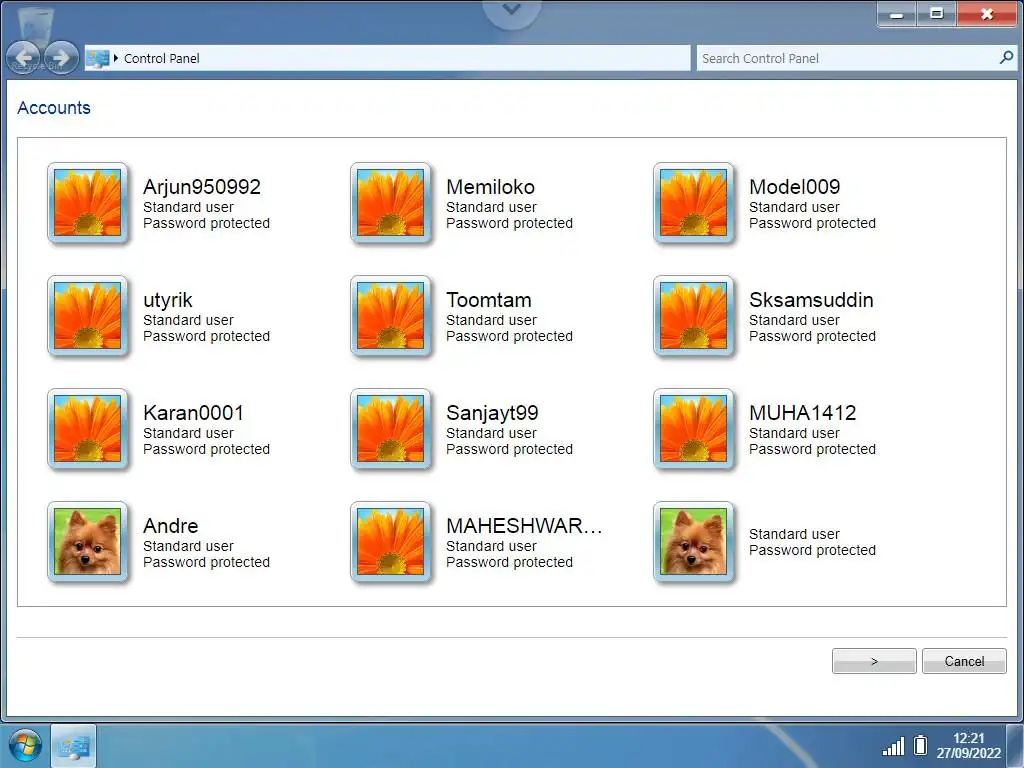Minimize the Control Panel window
This screenshot has height=768, width=1024.
click(897, 14)
